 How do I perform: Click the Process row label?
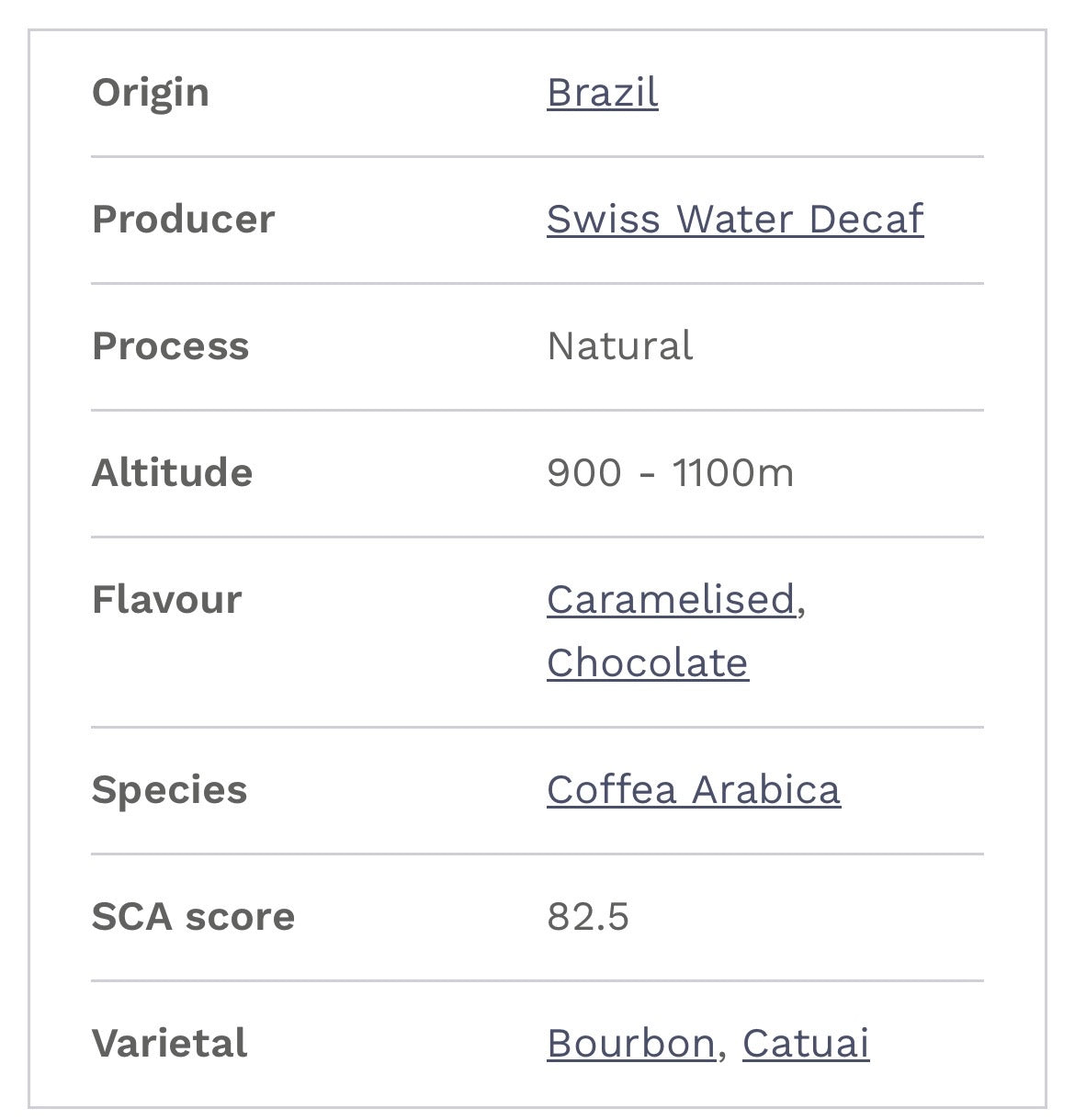(x=170, y=346)
